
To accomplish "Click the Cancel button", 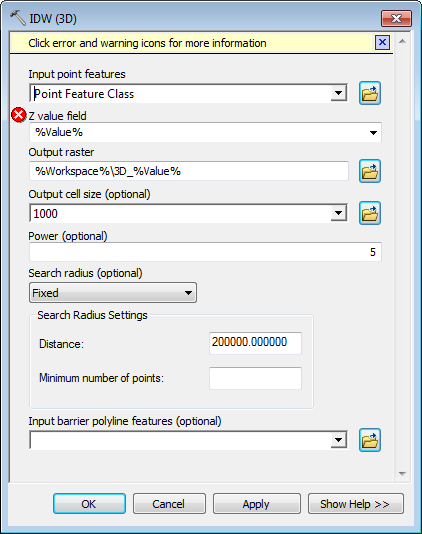I will pos(169,504).
